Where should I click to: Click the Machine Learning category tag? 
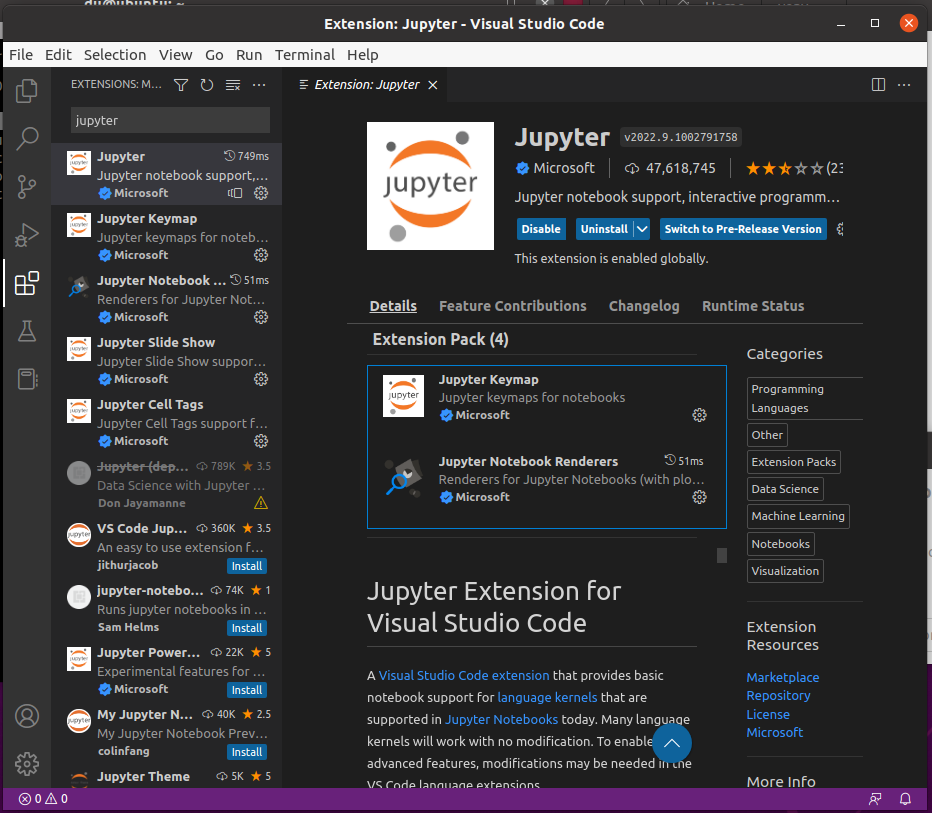pos(798,516)
